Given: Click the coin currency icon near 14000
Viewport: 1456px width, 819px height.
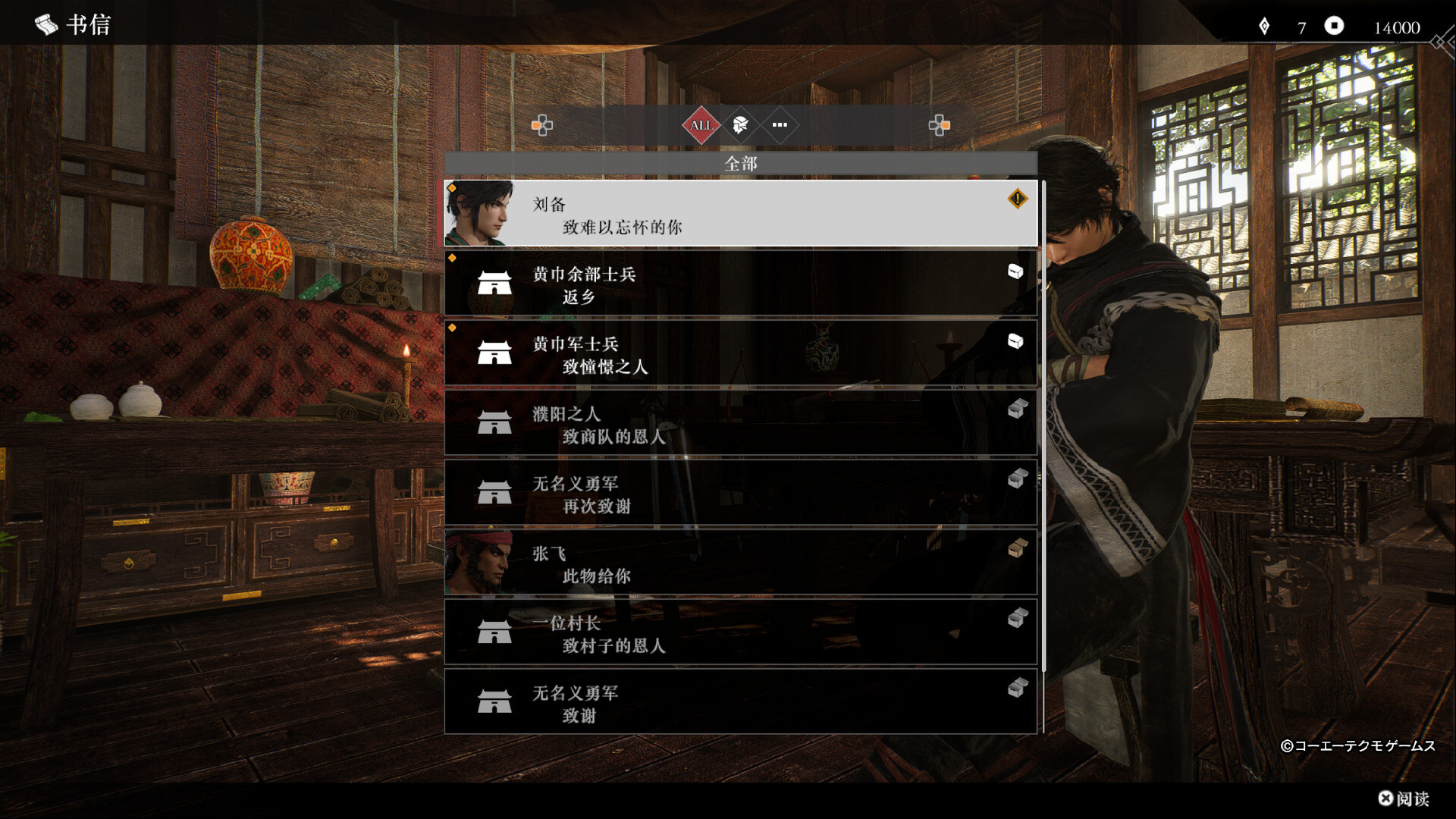Looking at the screenshot, I should point(1334,27).
